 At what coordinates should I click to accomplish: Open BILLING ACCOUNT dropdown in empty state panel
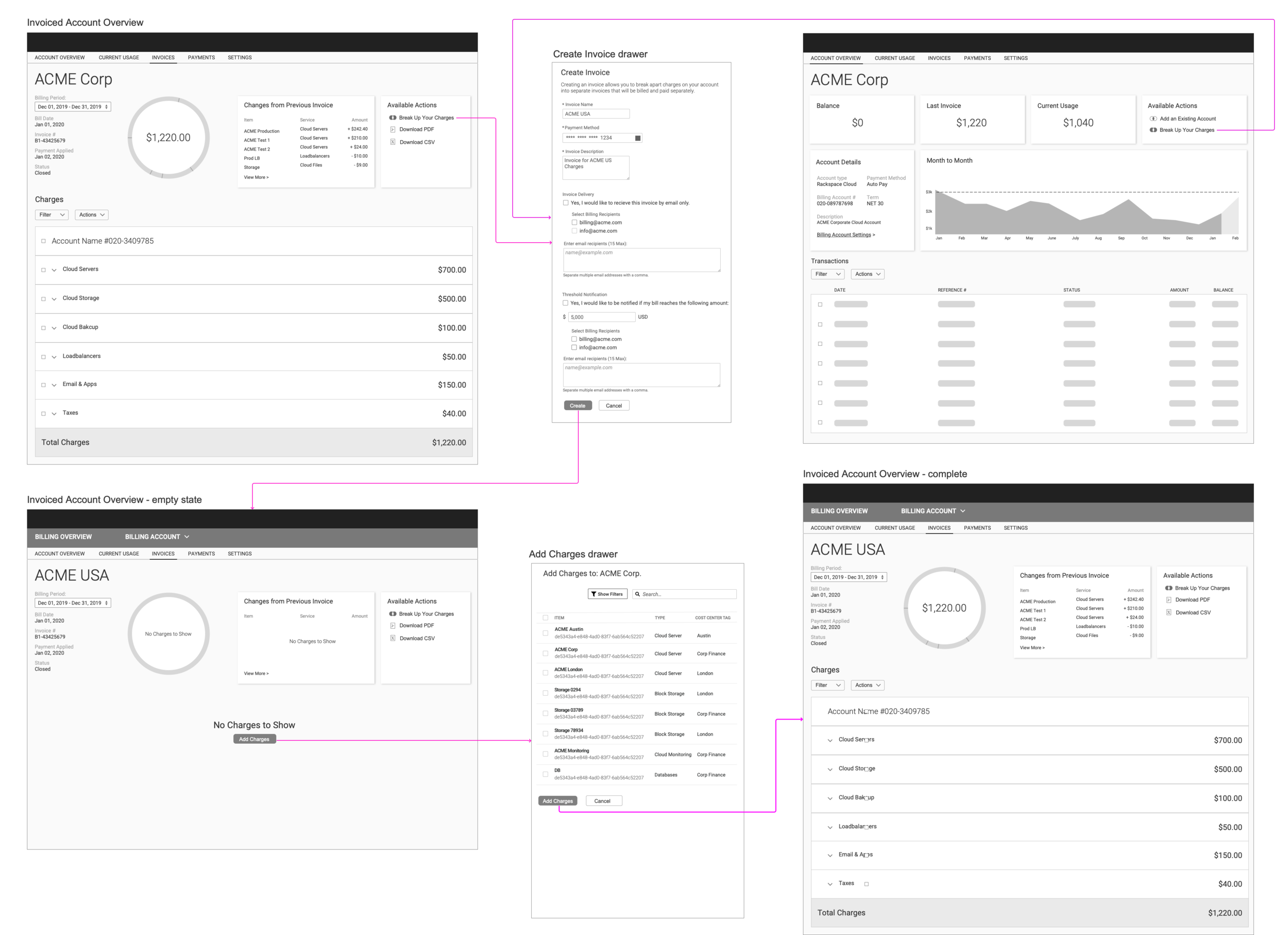[157, 537]
